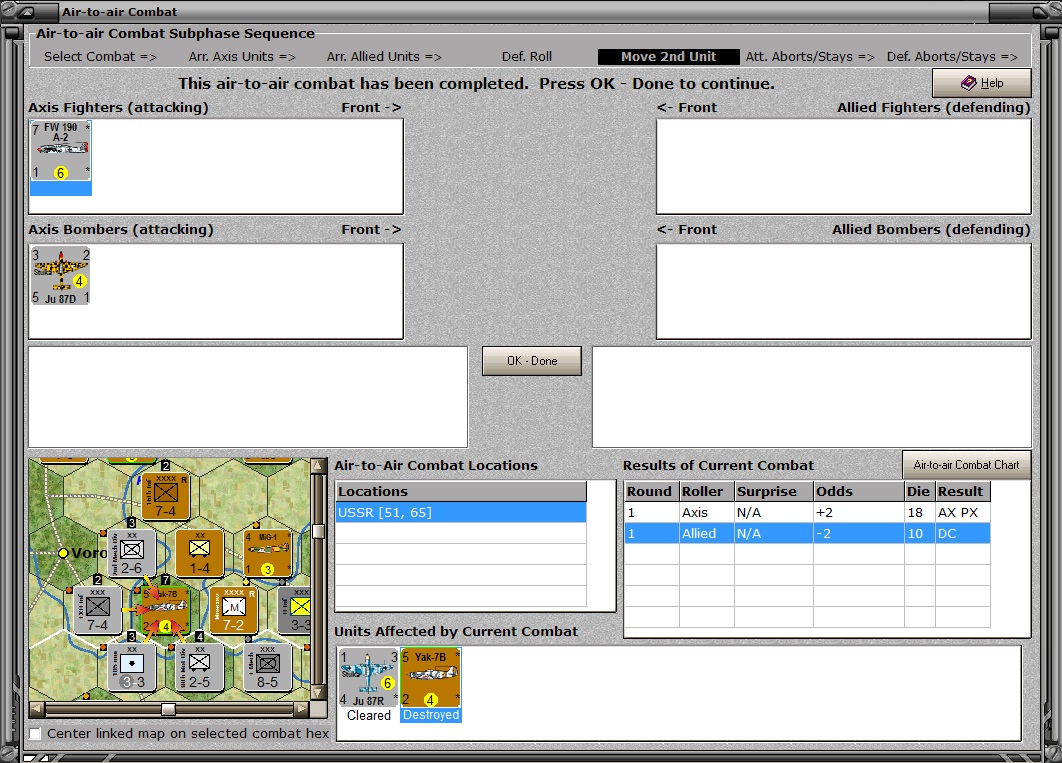Select the 2-6 mechanized division counter on the map
This screenshot has width=1062, height=763.
131,552
